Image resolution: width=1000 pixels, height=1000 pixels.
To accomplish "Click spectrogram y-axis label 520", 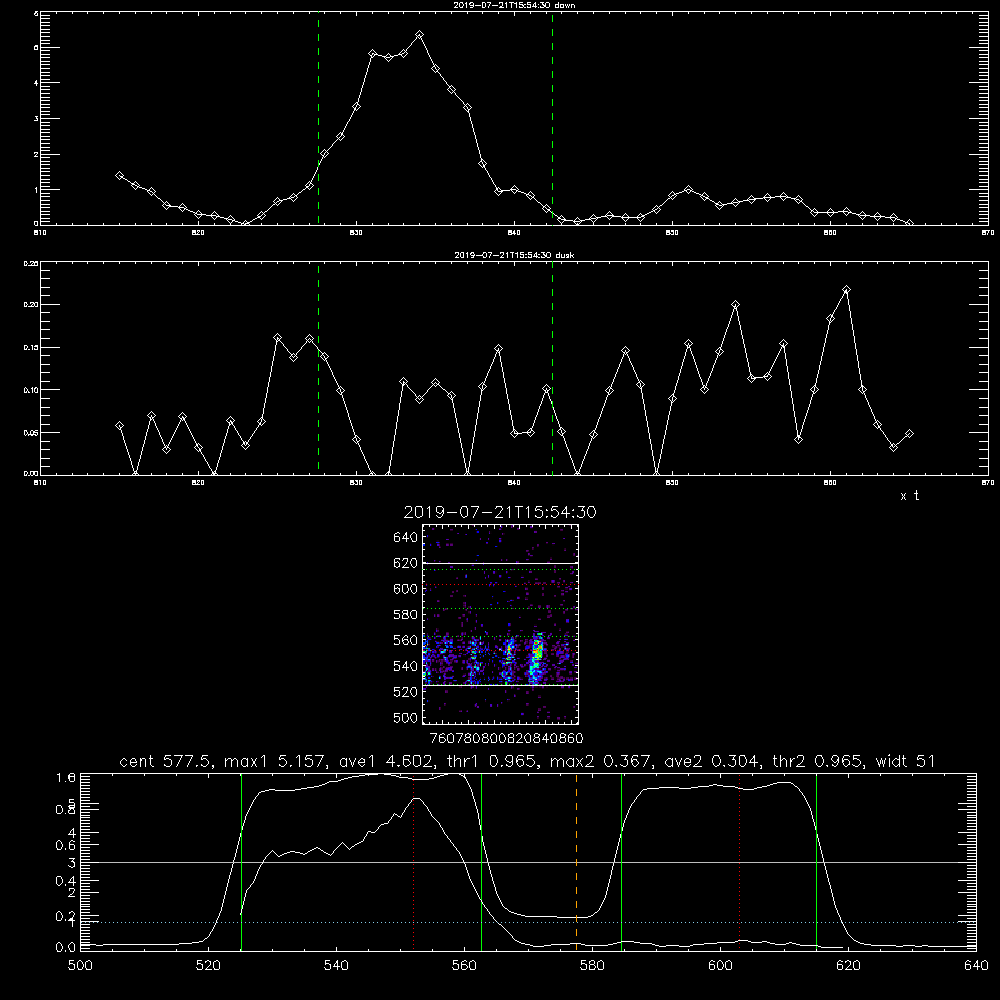I will [x=405, y=692].
